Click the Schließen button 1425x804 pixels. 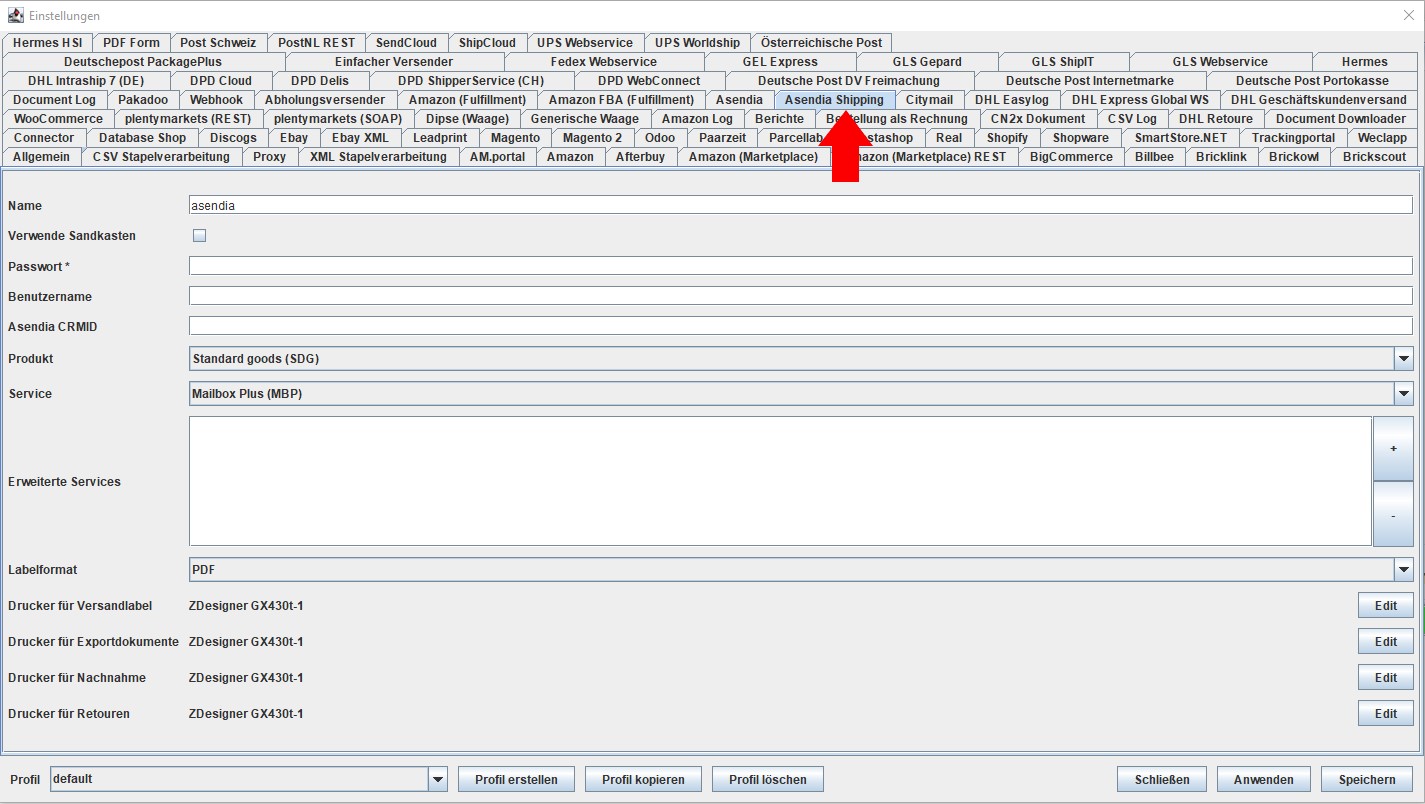[x=1162, y=780]
